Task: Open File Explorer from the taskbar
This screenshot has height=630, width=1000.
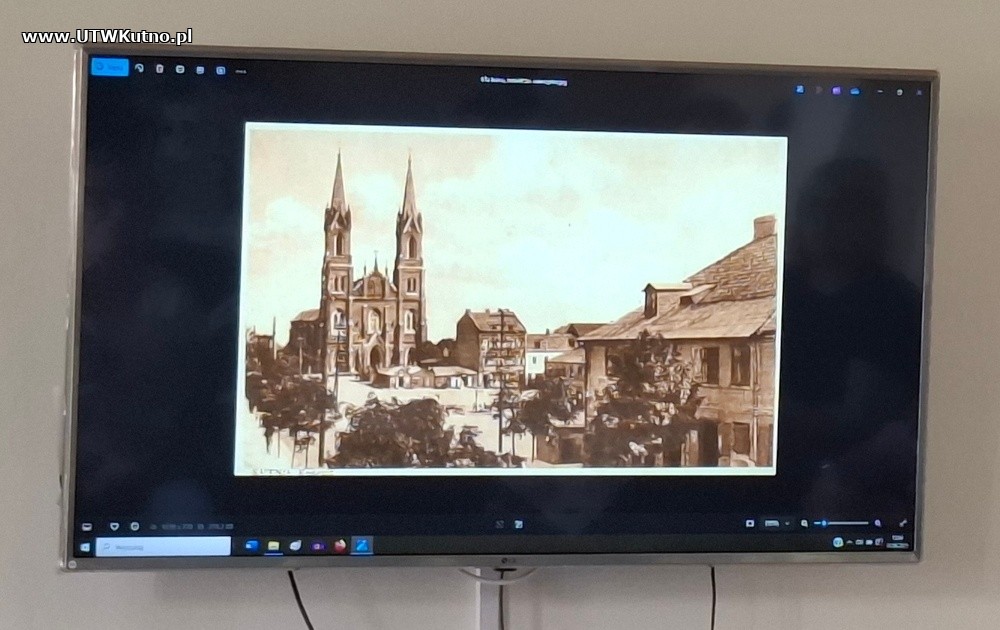Action: coord(274,546)
